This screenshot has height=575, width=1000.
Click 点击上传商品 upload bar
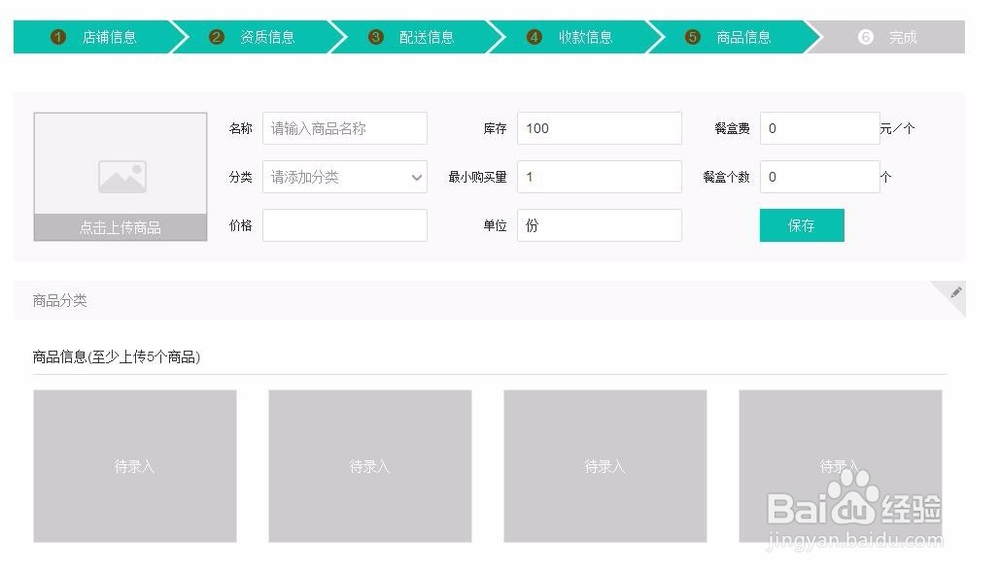tap(121, 228)
